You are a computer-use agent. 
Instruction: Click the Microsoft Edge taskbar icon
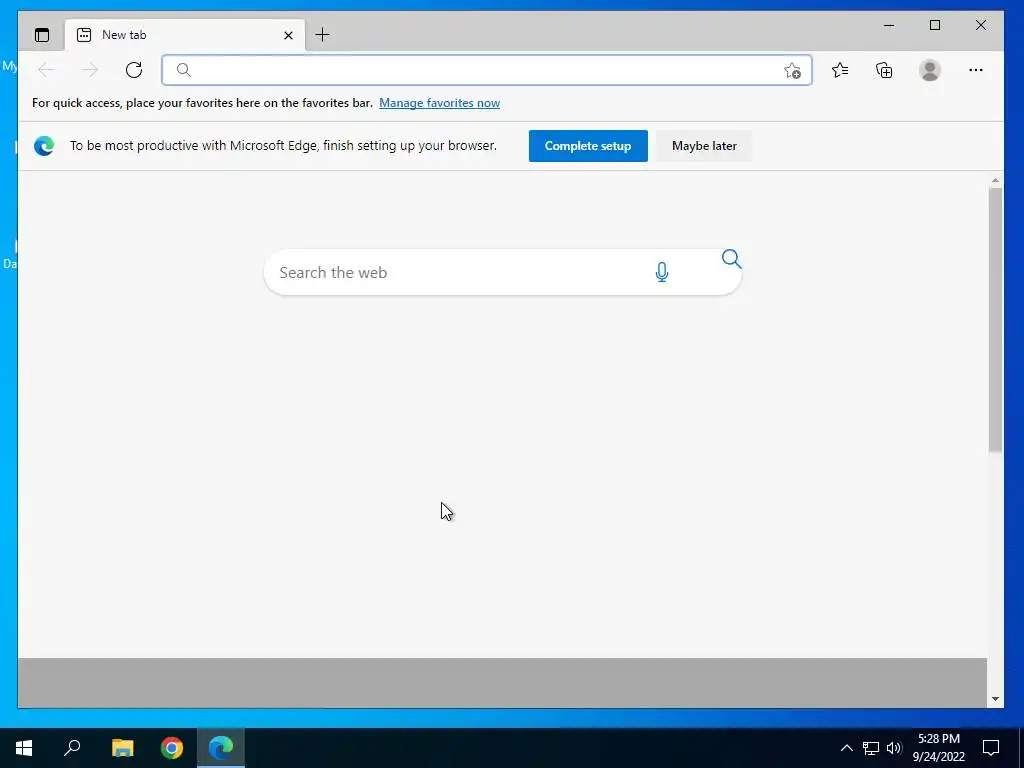pyautogui.click(x=221, y=748)
